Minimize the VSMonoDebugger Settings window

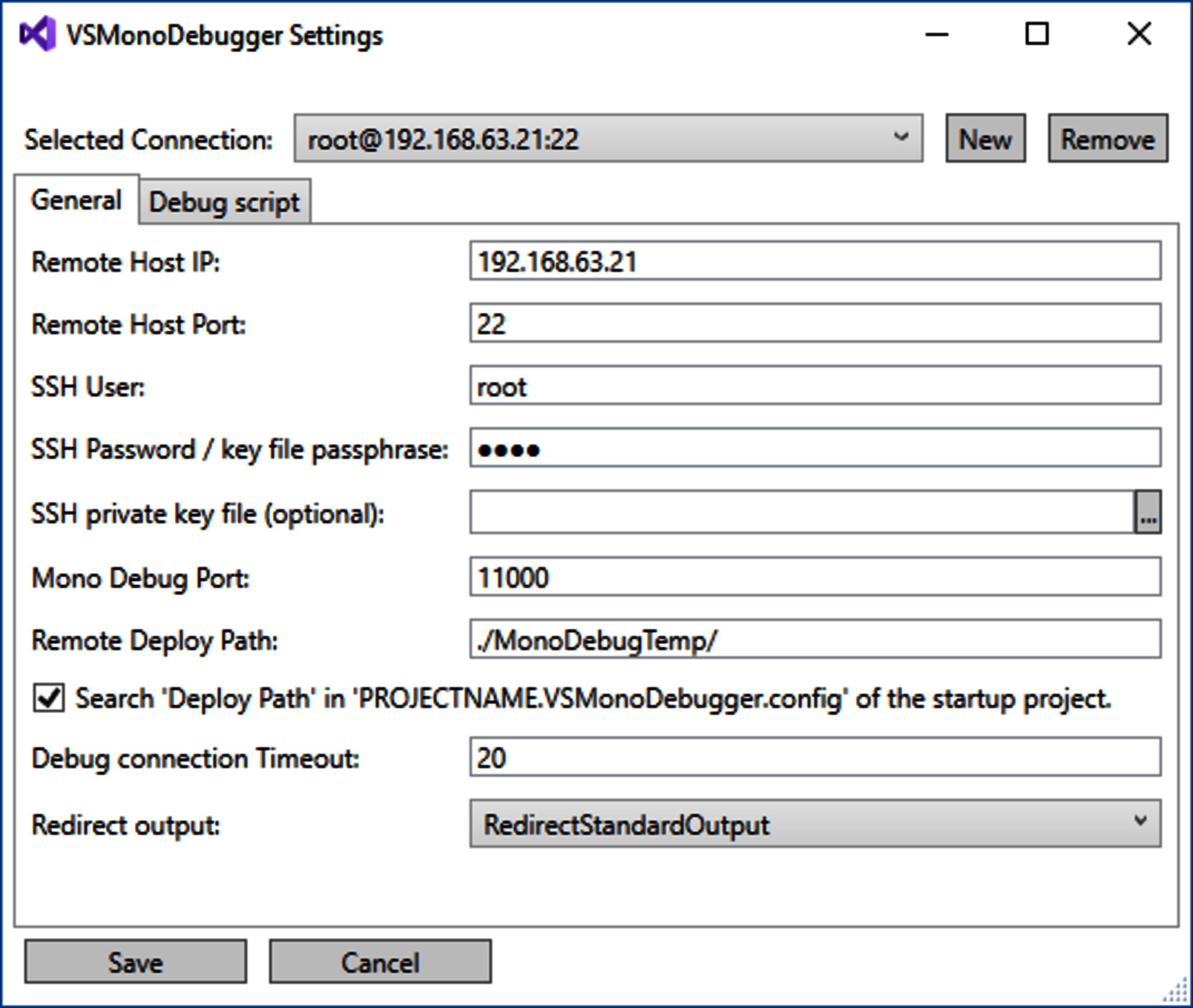tap(937, 34)
